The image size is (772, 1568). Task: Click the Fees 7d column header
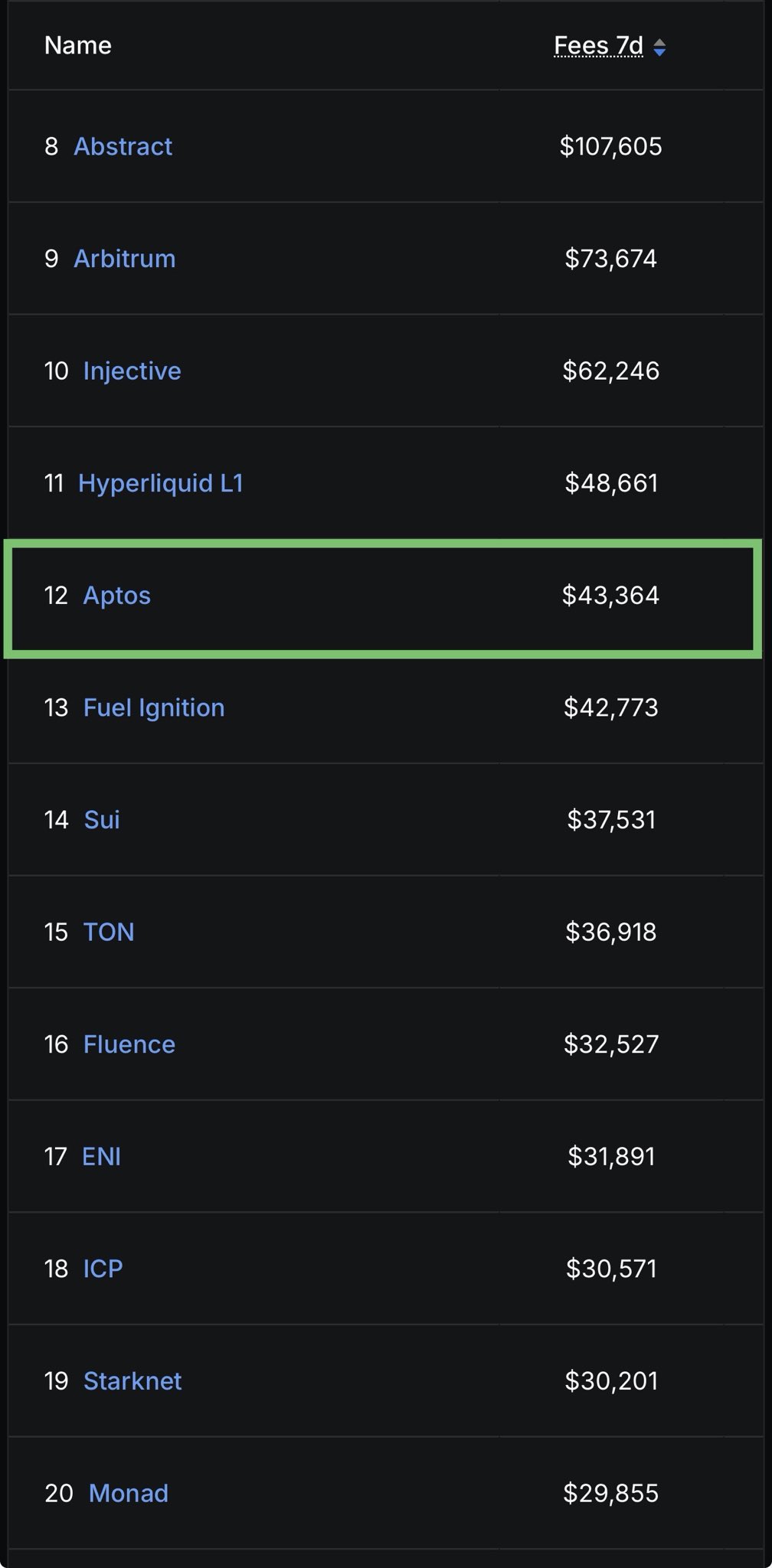tap(598, 46)
